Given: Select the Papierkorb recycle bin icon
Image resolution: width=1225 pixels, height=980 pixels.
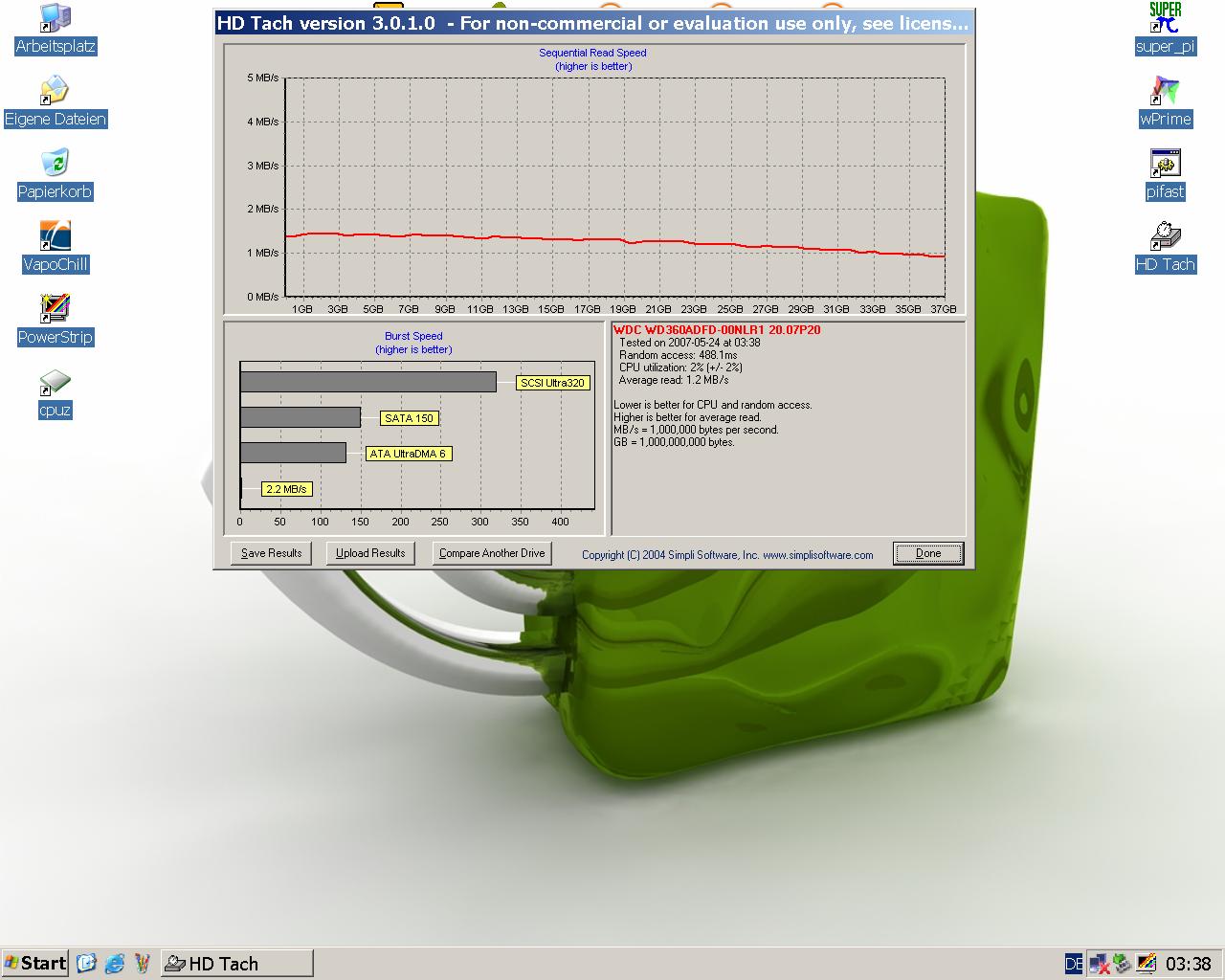Looking at the screenshot, I should tap(55, 164).
